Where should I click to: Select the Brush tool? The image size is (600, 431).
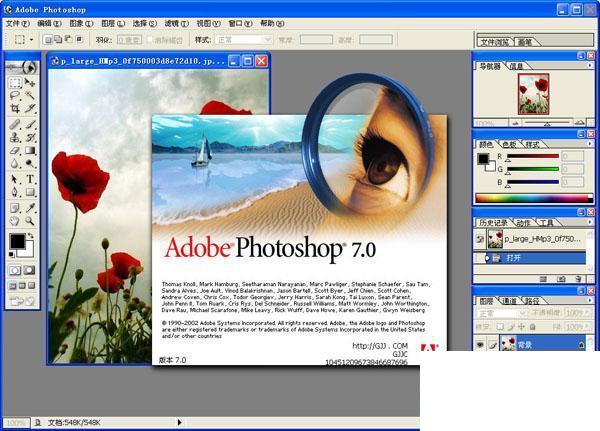click(x=30, y=124)
